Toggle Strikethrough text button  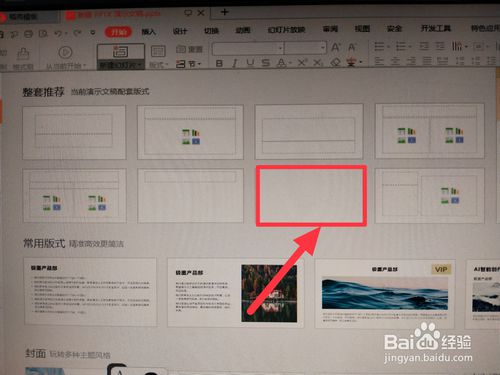[266, 62]
